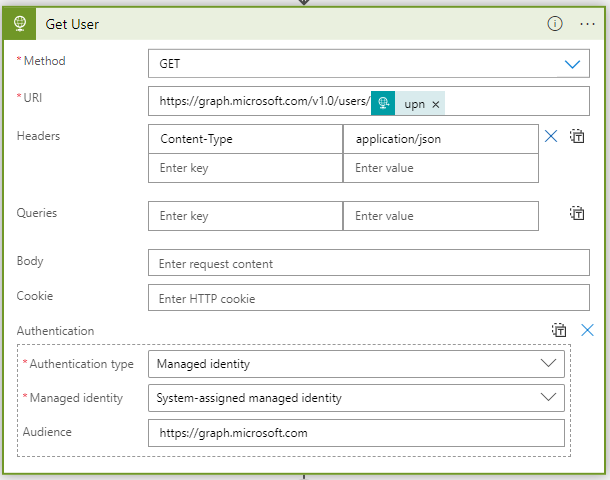Screen dimensions: 610x480
Task: Click the application/json header value cell
Action: (x=440, y=139)
